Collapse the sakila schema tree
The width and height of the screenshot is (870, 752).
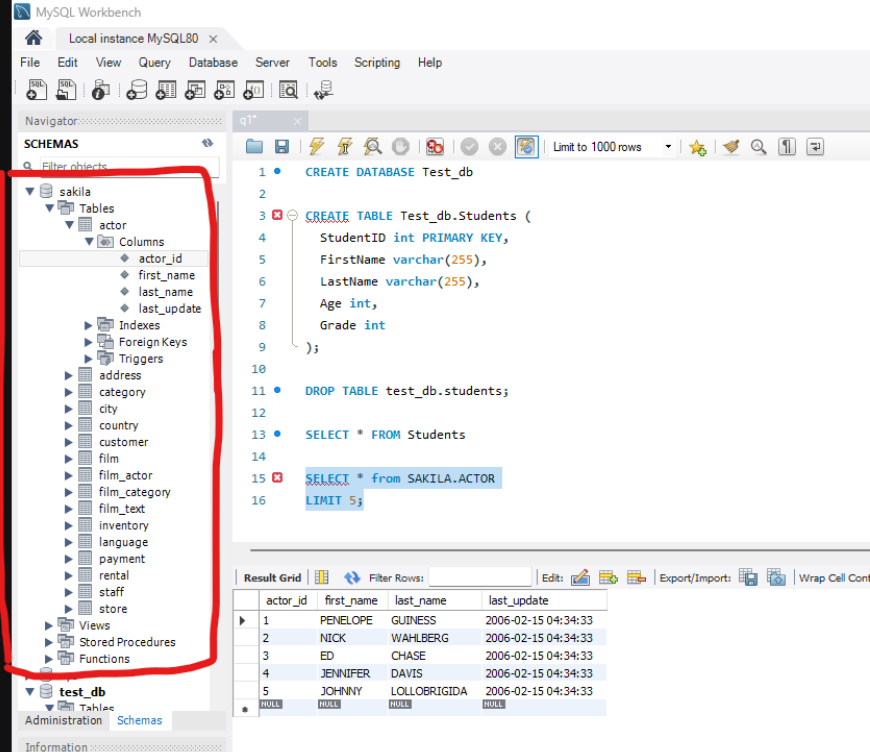pyautogui.click(x=29, y=192)
